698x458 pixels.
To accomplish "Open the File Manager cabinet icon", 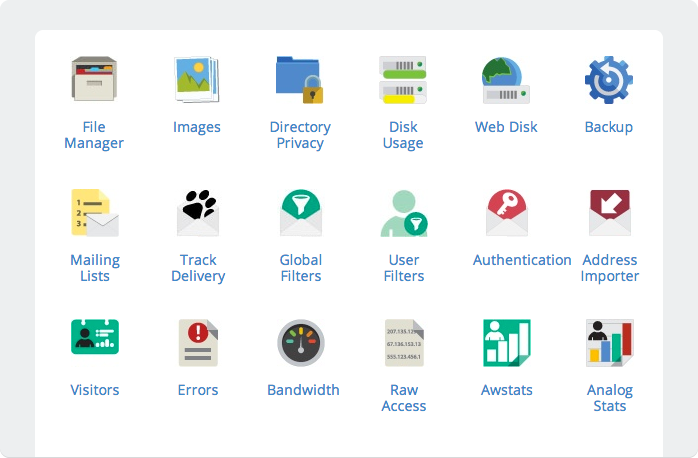I will (94, 79).
